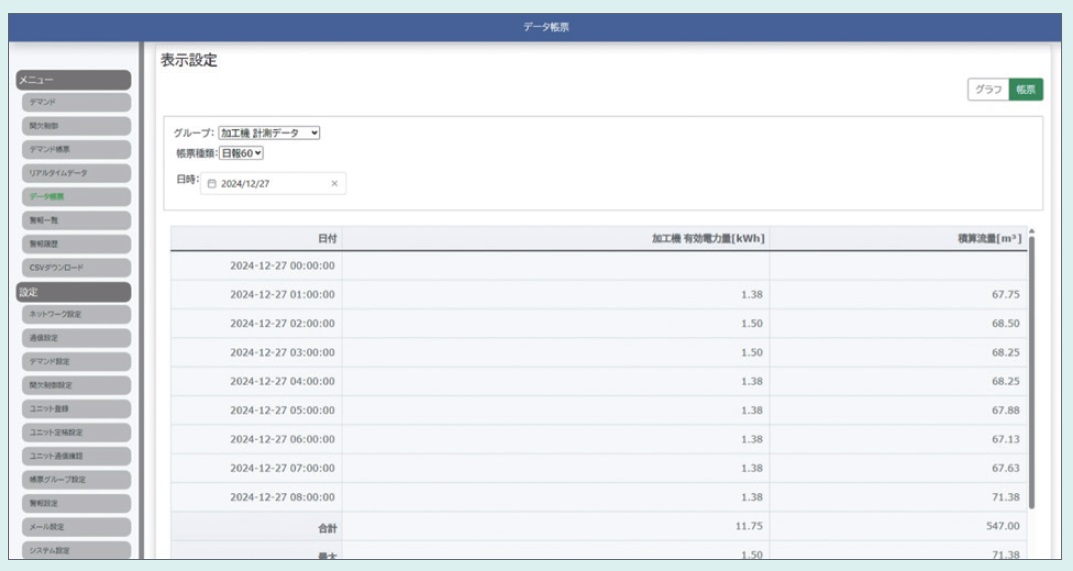Click the メニュー section header
Screen dimensions: 1073x571
coord(73,80)
